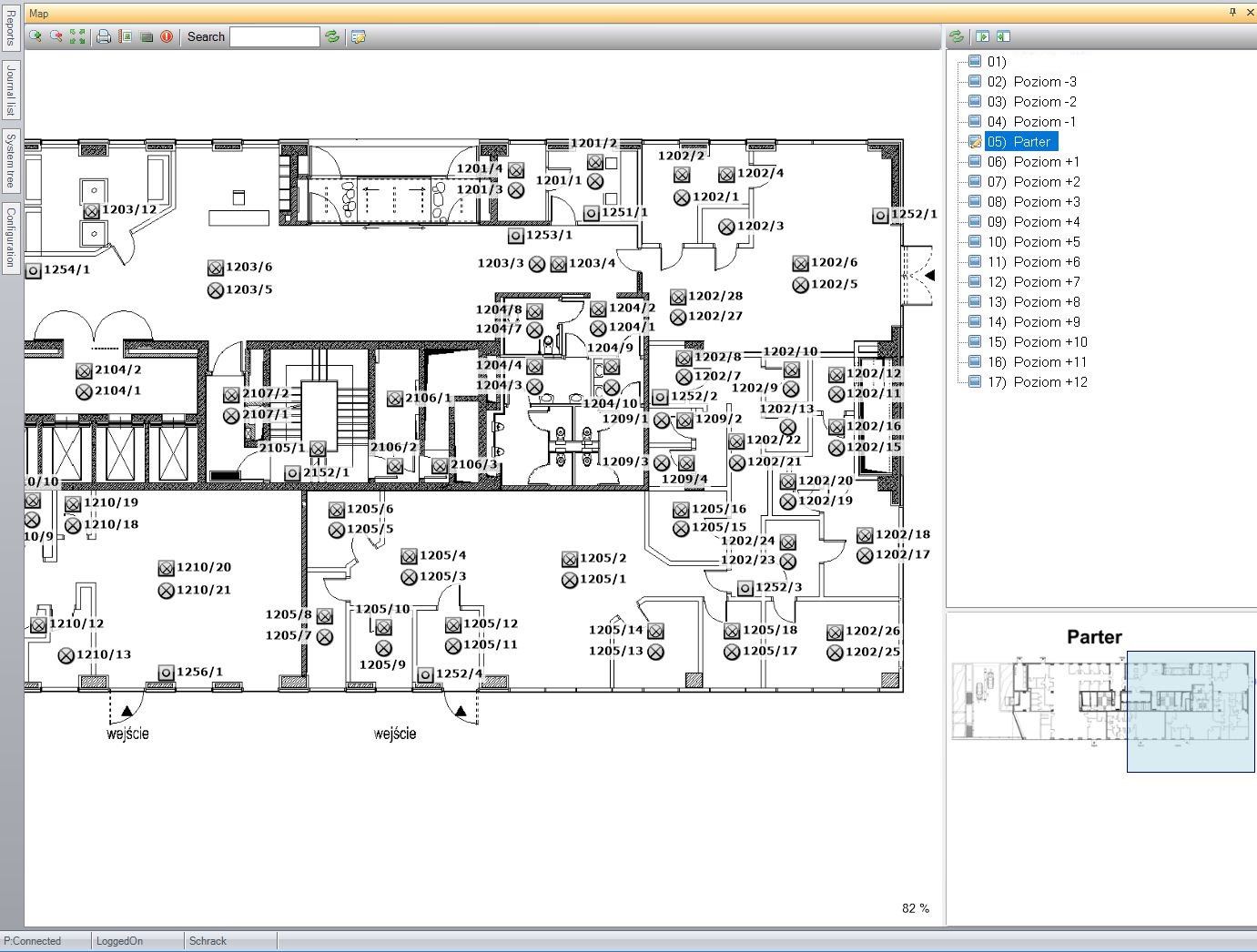Select floor 'Poziom +1' in the tree
This screenshot has width=1257, height=952.
[1046, 162]
